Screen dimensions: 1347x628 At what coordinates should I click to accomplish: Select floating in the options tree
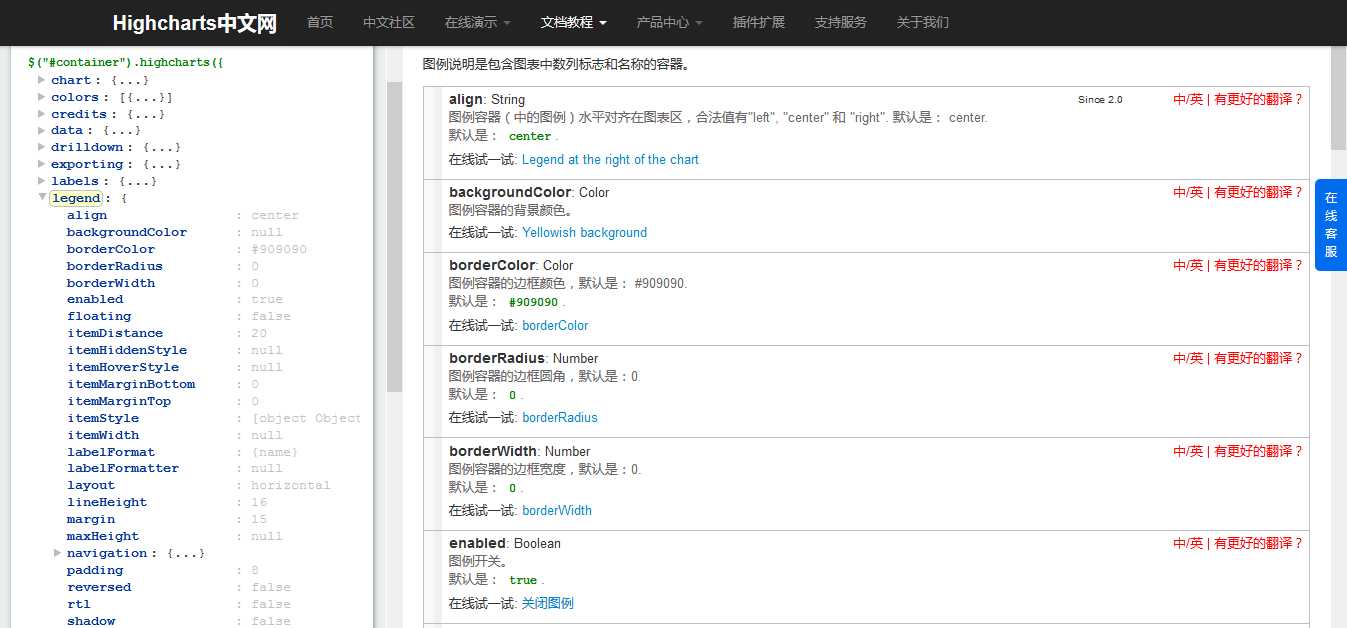99,316
